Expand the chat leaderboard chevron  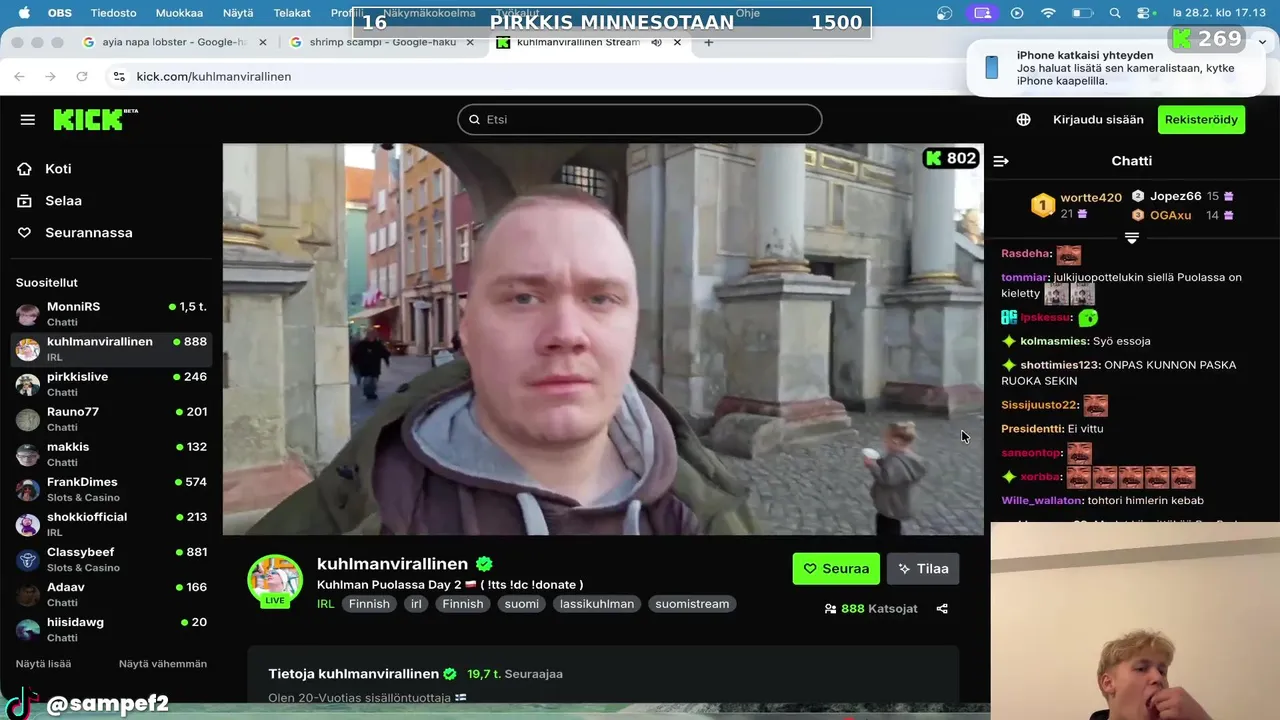tap(1132, 238)
